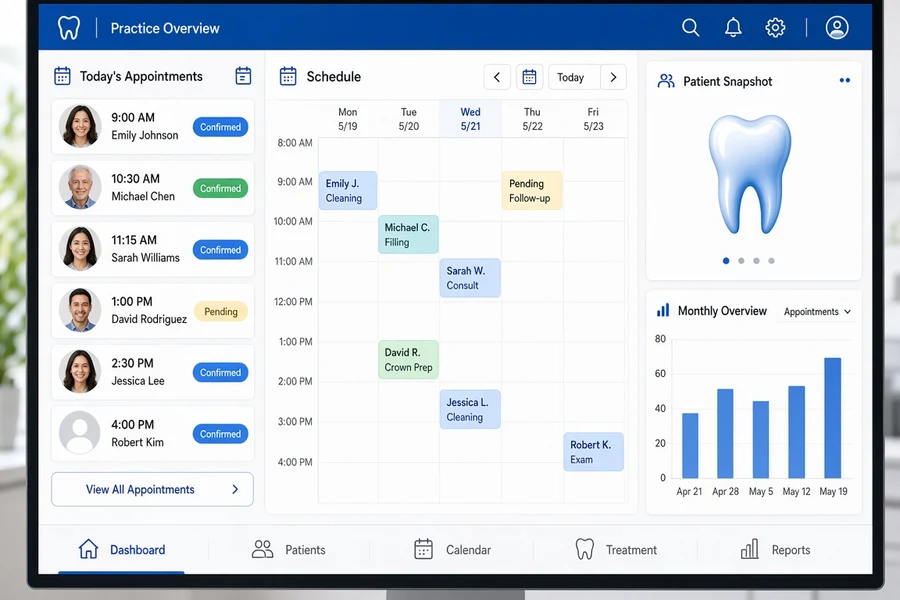
Task: Open Emily J. Cleaning schedule event
Action: (x=348, y=190)
